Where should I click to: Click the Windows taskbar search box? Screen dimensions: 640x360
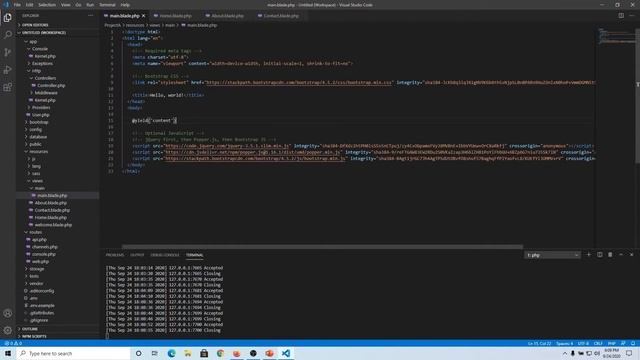73,353
